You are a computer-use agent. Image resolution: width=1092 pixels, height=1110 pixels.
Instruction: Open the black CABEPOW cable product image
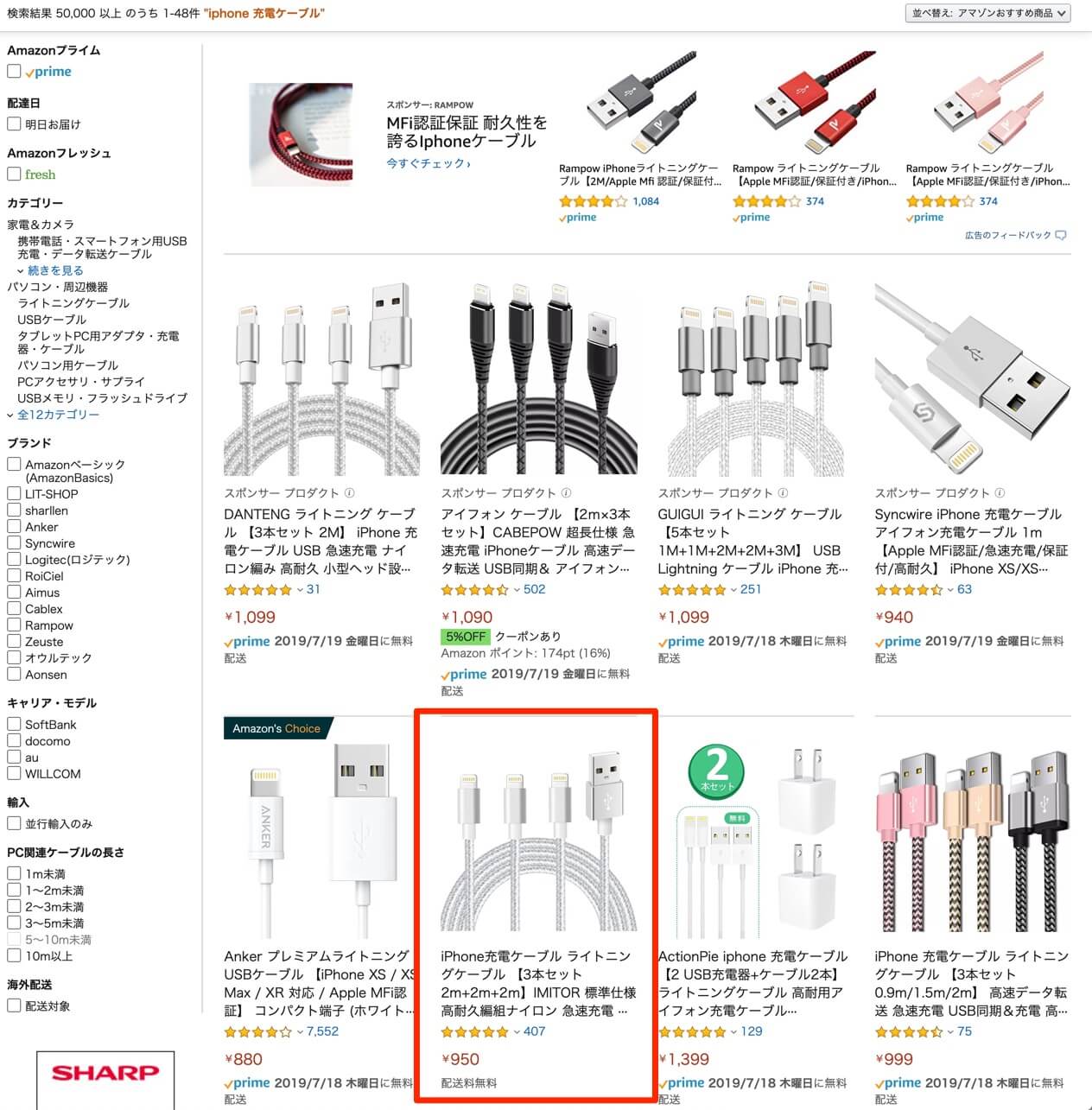click(539, 378)
